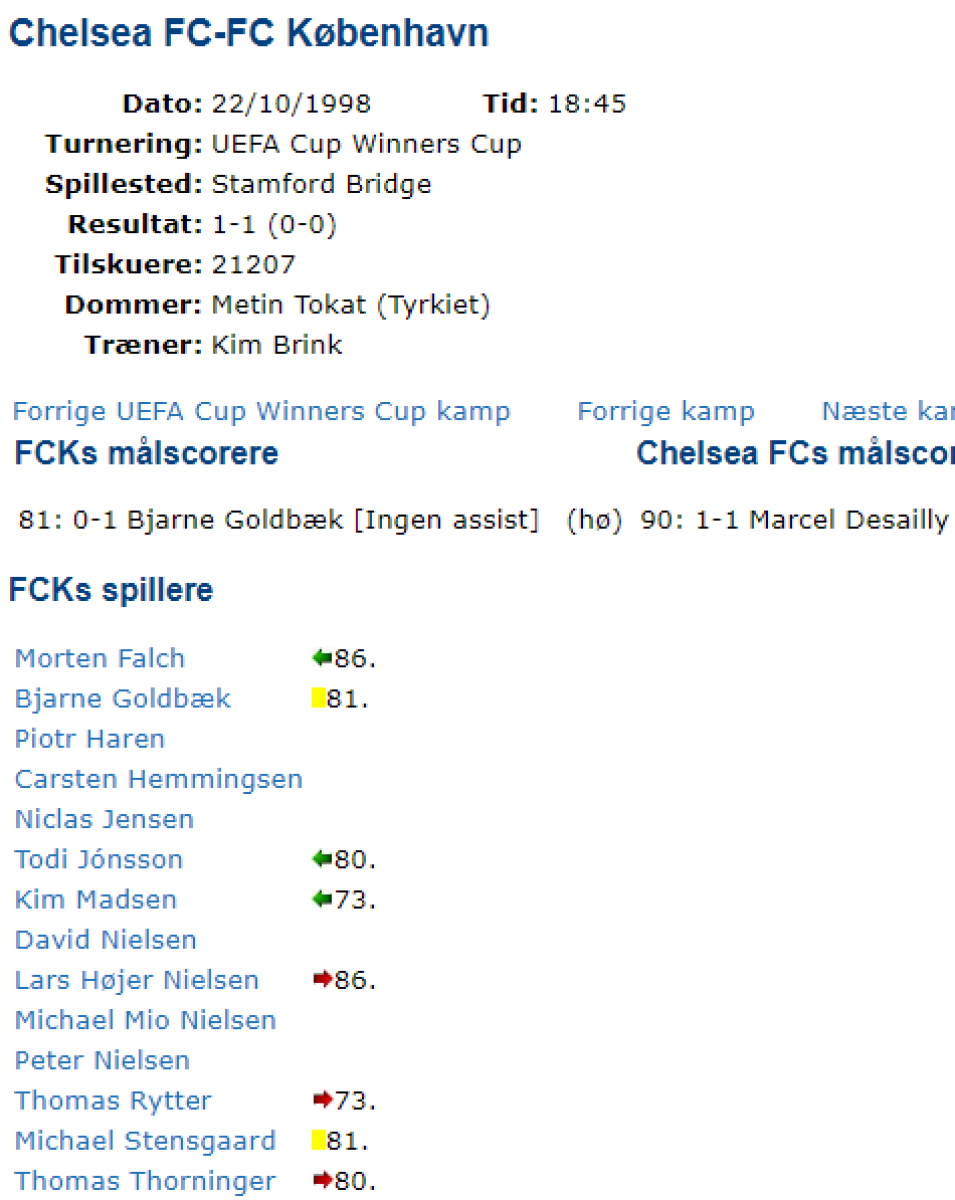Click red arrow icon beside Thomas Thorninger
Viewport: 955px width, 1200px height.
tap(321, 1181)
